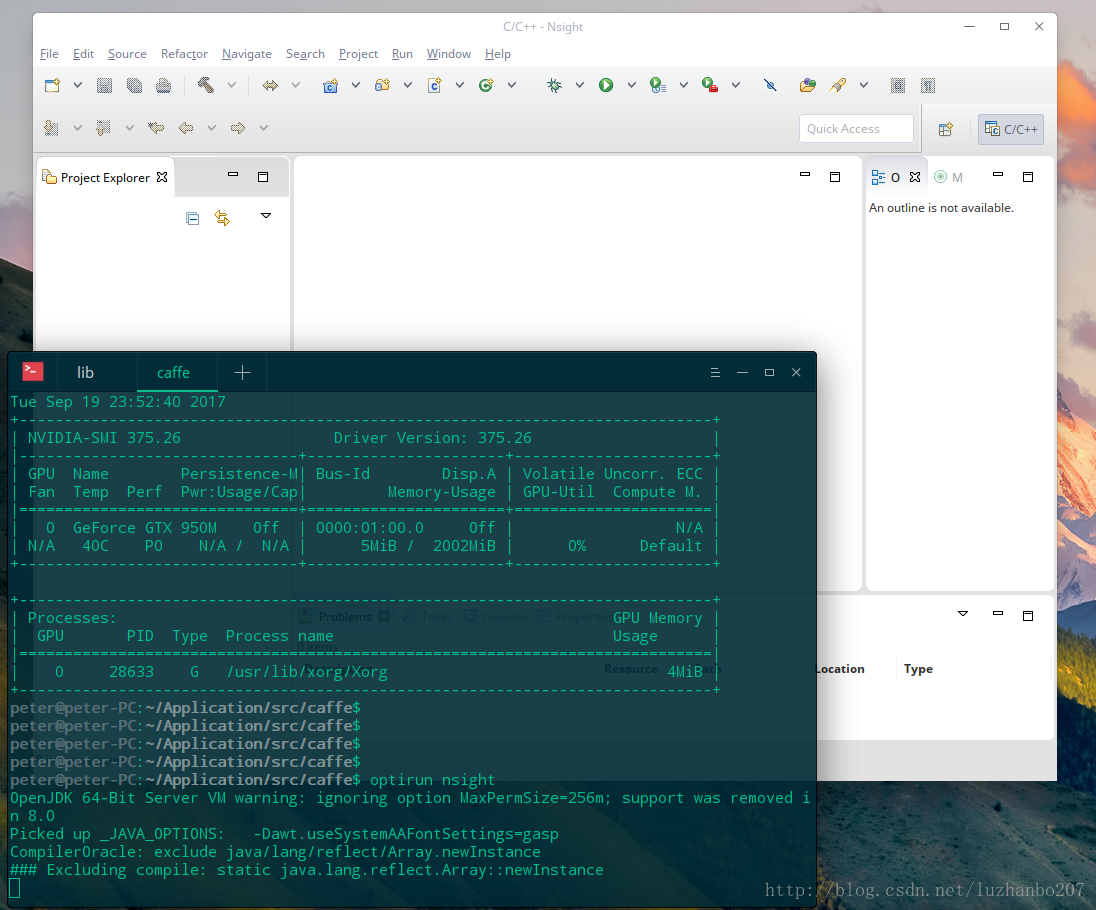
Task: Open the terminal hamburger menu
Action: click(715, 373)
